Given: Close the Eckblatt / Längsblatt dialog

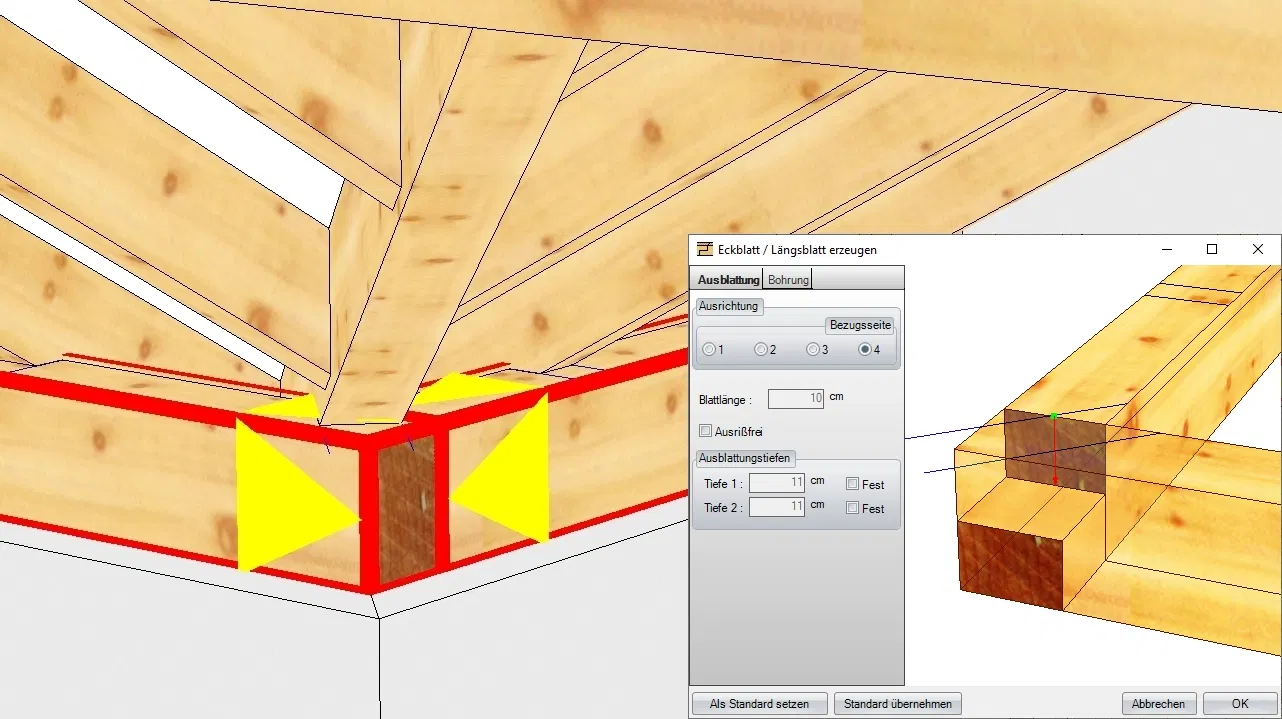Looking at the screenshot, I should 1258,249.
